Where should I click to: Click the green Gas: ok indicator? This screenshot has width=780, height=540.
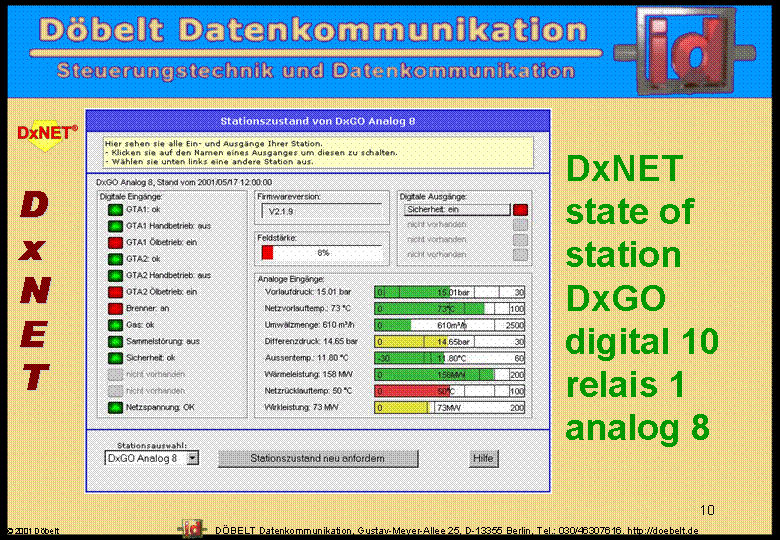tap(115, 325)
